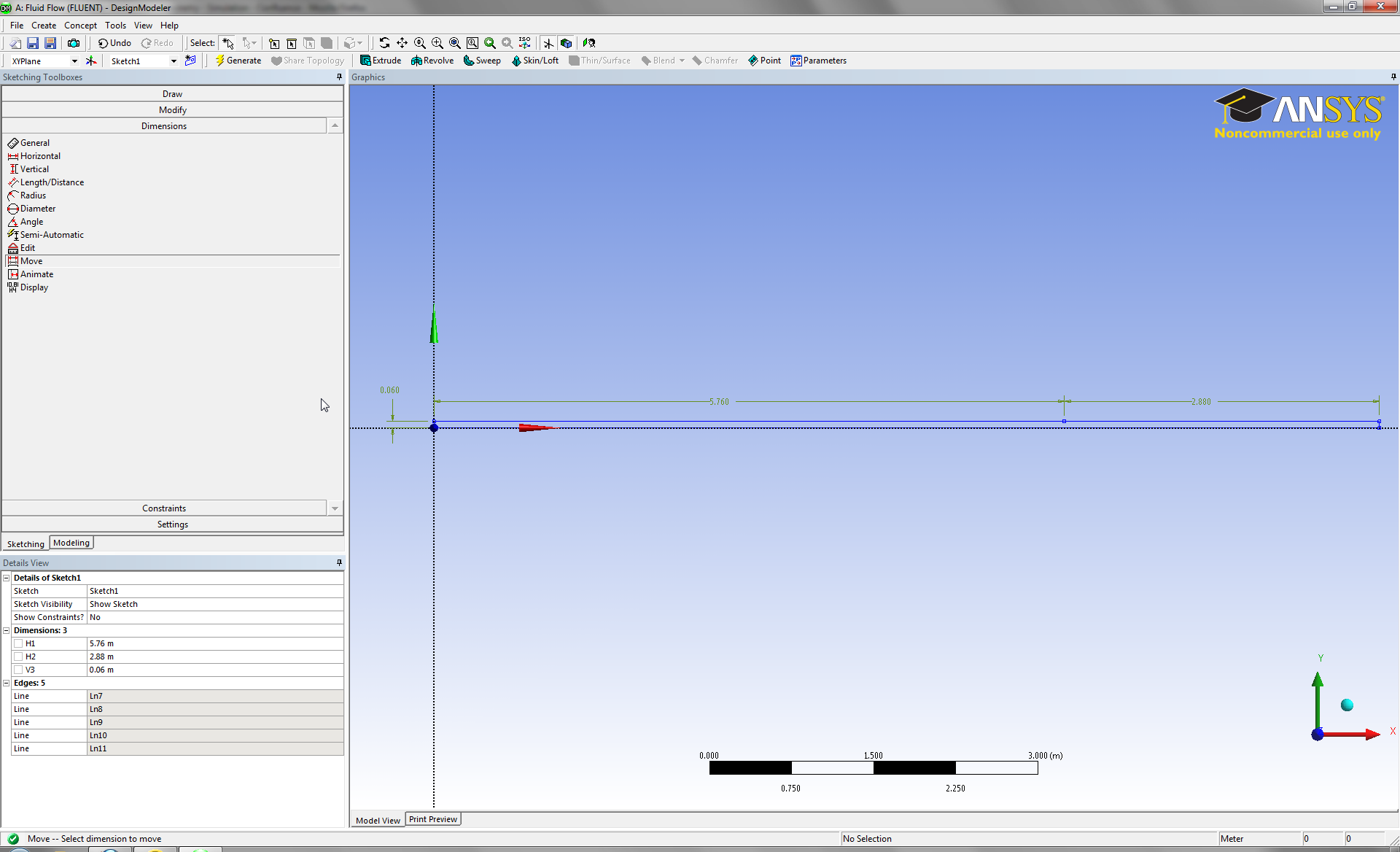This screenshot has height=852, width=1400.
Task: Click the Zoom to Fit icon
Action: click(x=455, y=43)
